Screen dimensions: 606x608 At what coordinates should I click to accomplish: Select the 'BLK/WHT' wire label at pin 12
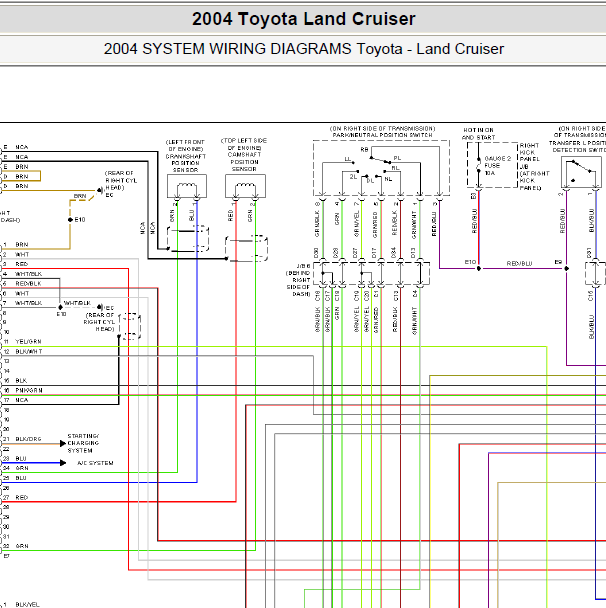(29, 351)
